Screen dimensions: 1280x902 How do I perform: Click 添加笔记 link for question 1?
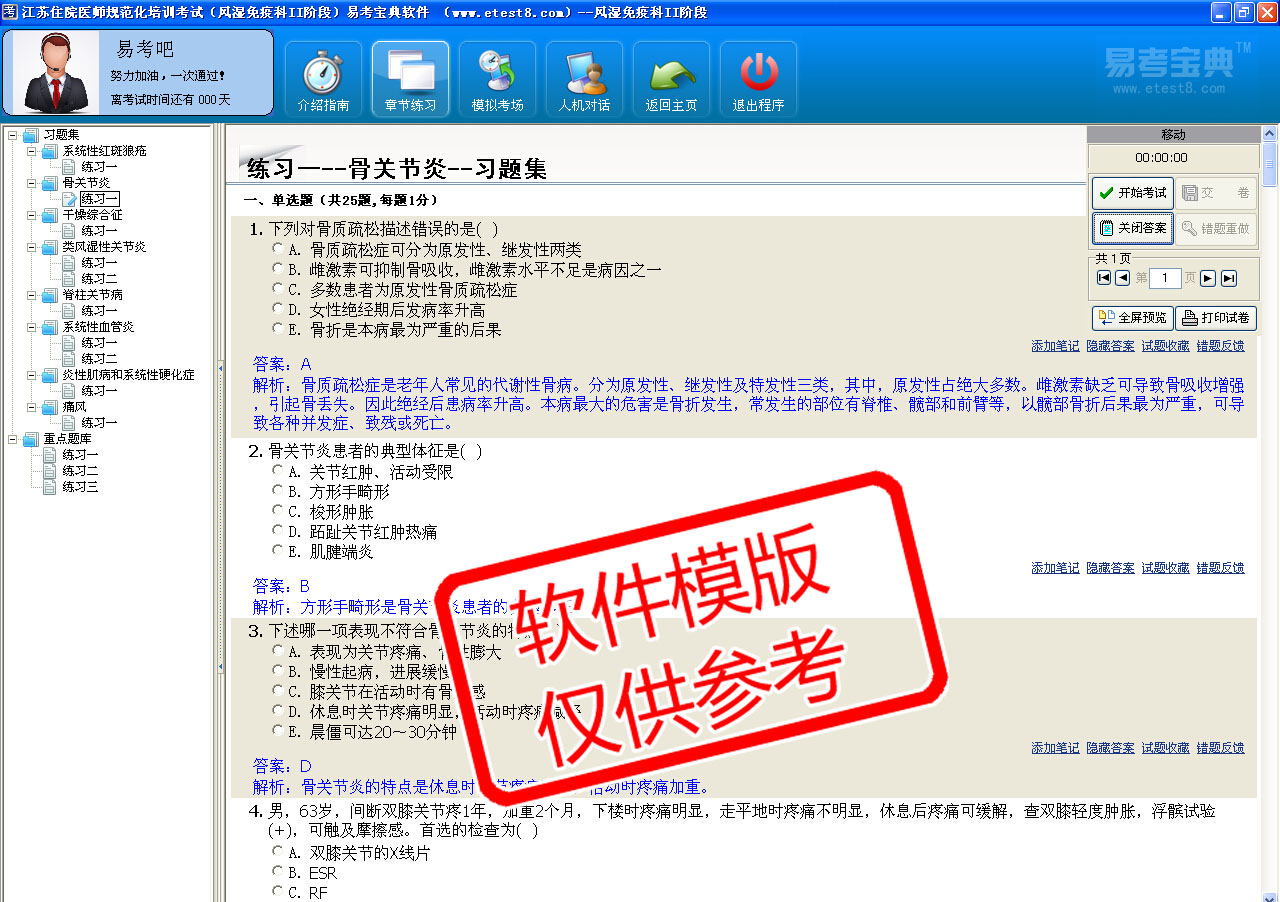(x=1055, y=346)
